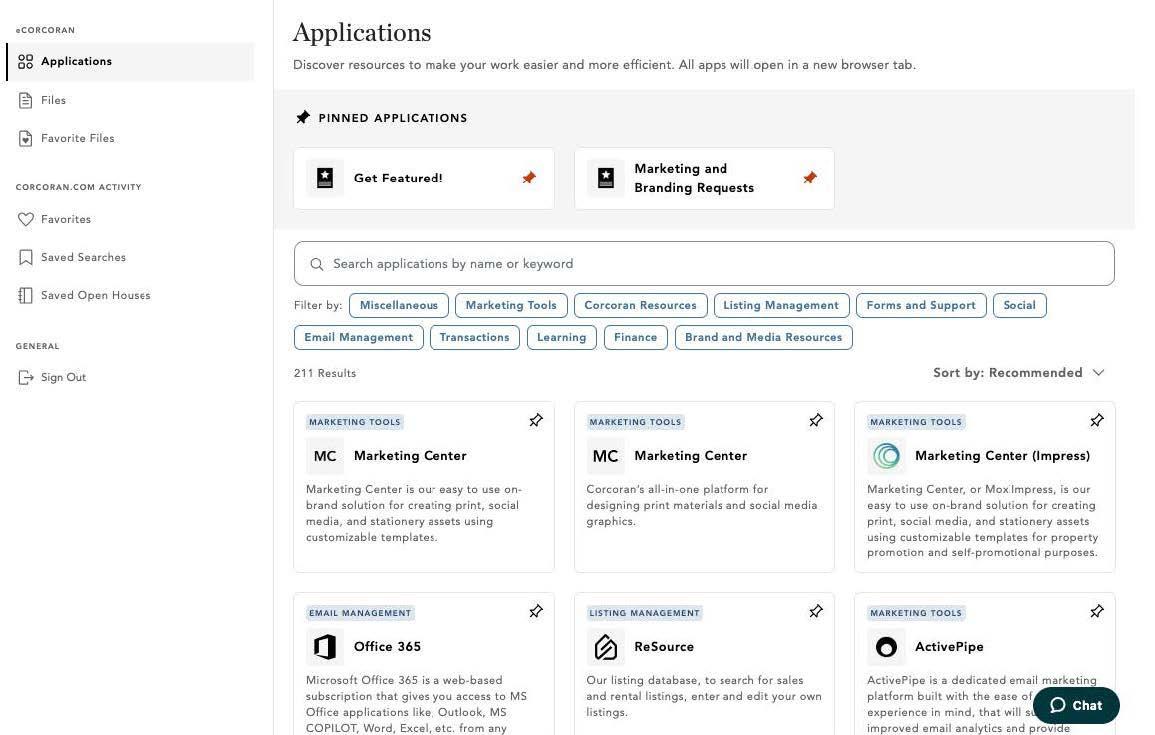Click the ActivePipe app logo icon
Image resolution: width=1155 pixels, height=735 pixels.
(886, 647)
